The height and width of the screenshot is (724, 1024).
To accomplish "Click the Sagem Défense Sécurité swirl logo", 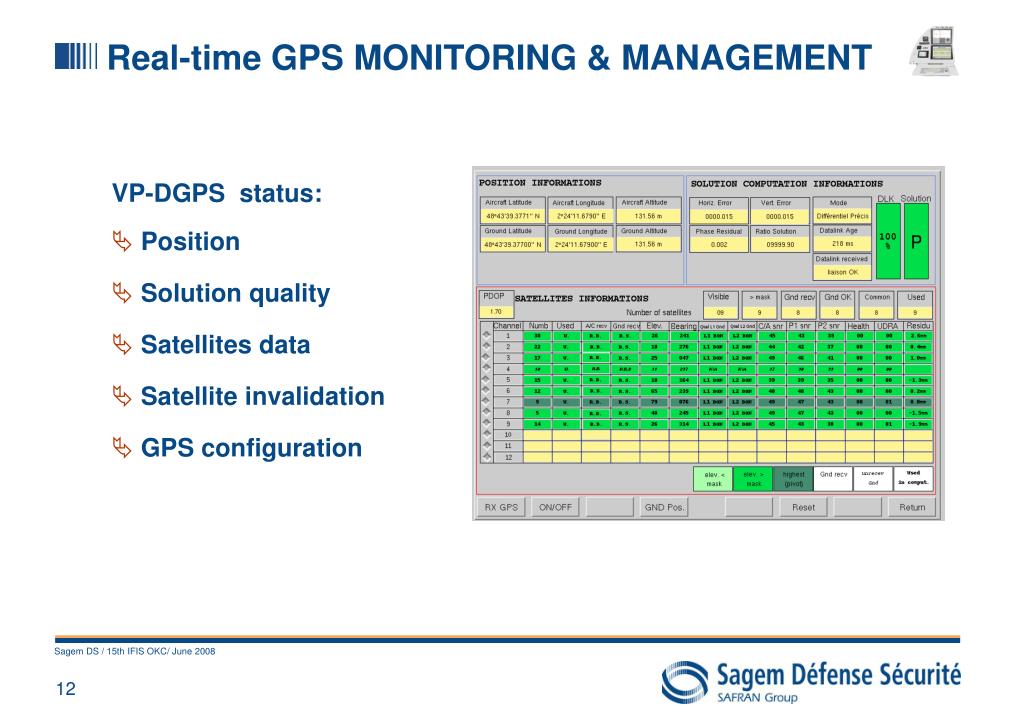I will [x=684, y=682].
